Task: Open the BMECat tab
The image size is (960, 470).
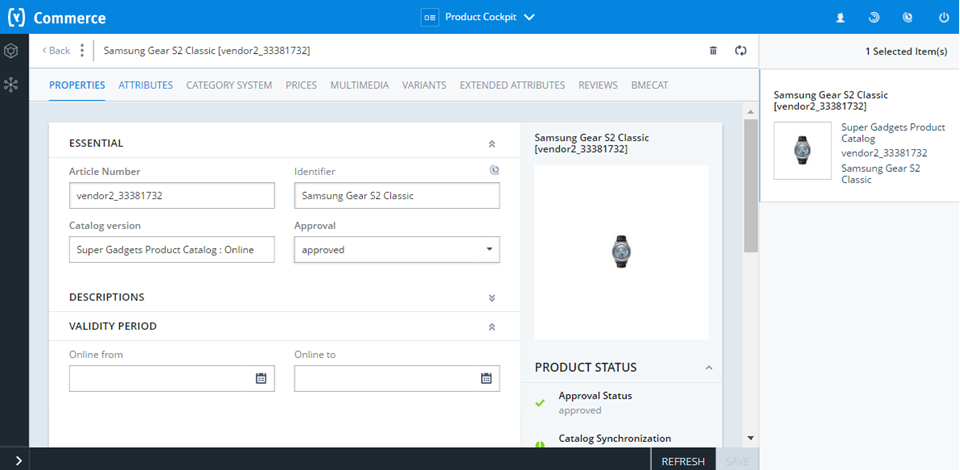Action: tap(650, 85)
